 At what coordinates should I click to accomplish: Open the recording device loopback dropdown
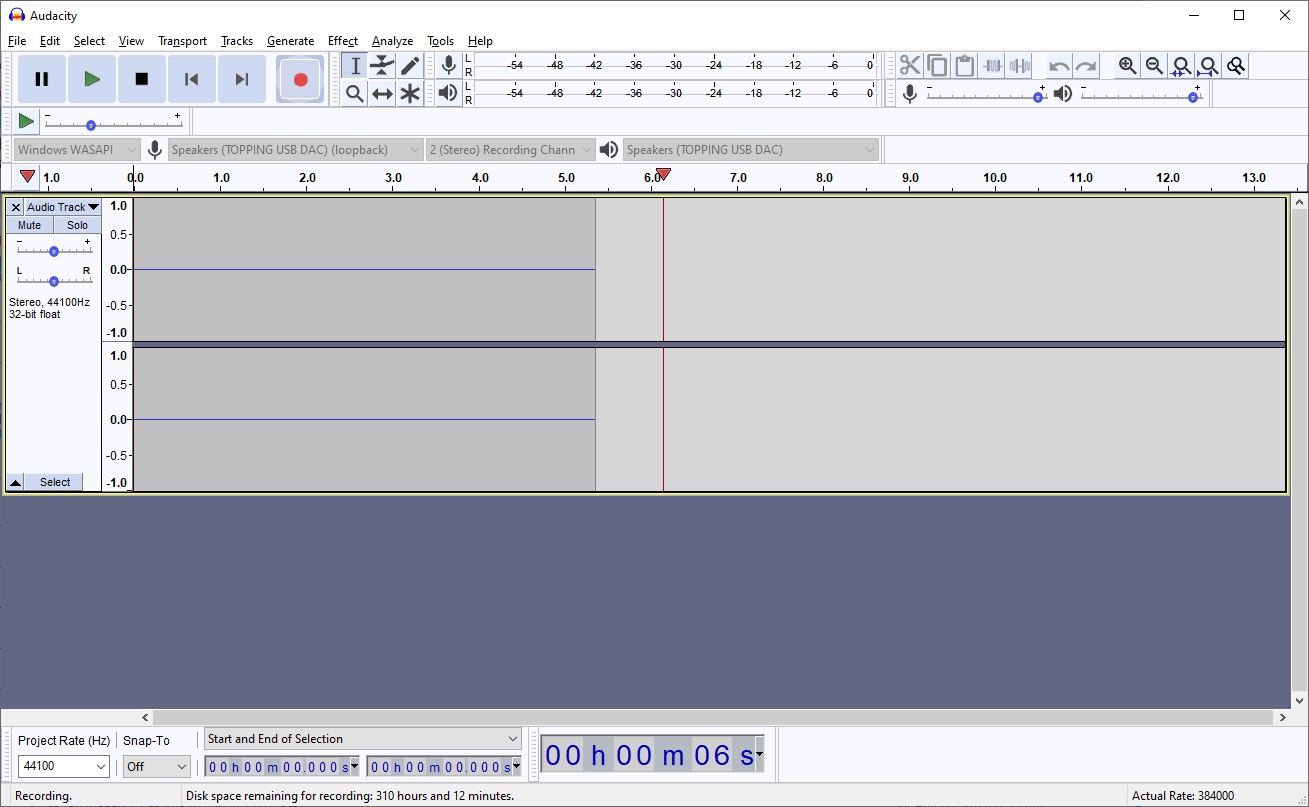pyautogui.click(x=296, y=150)
